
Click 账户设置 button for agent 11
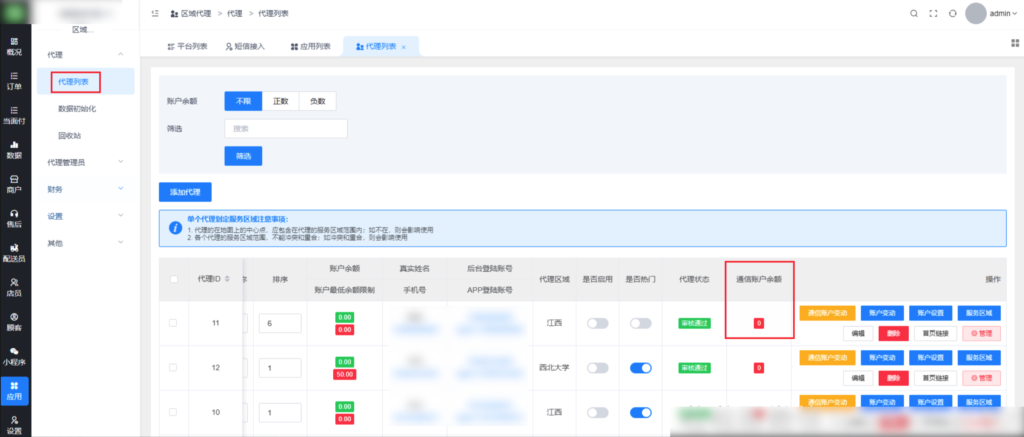click(x=931, y=313)
